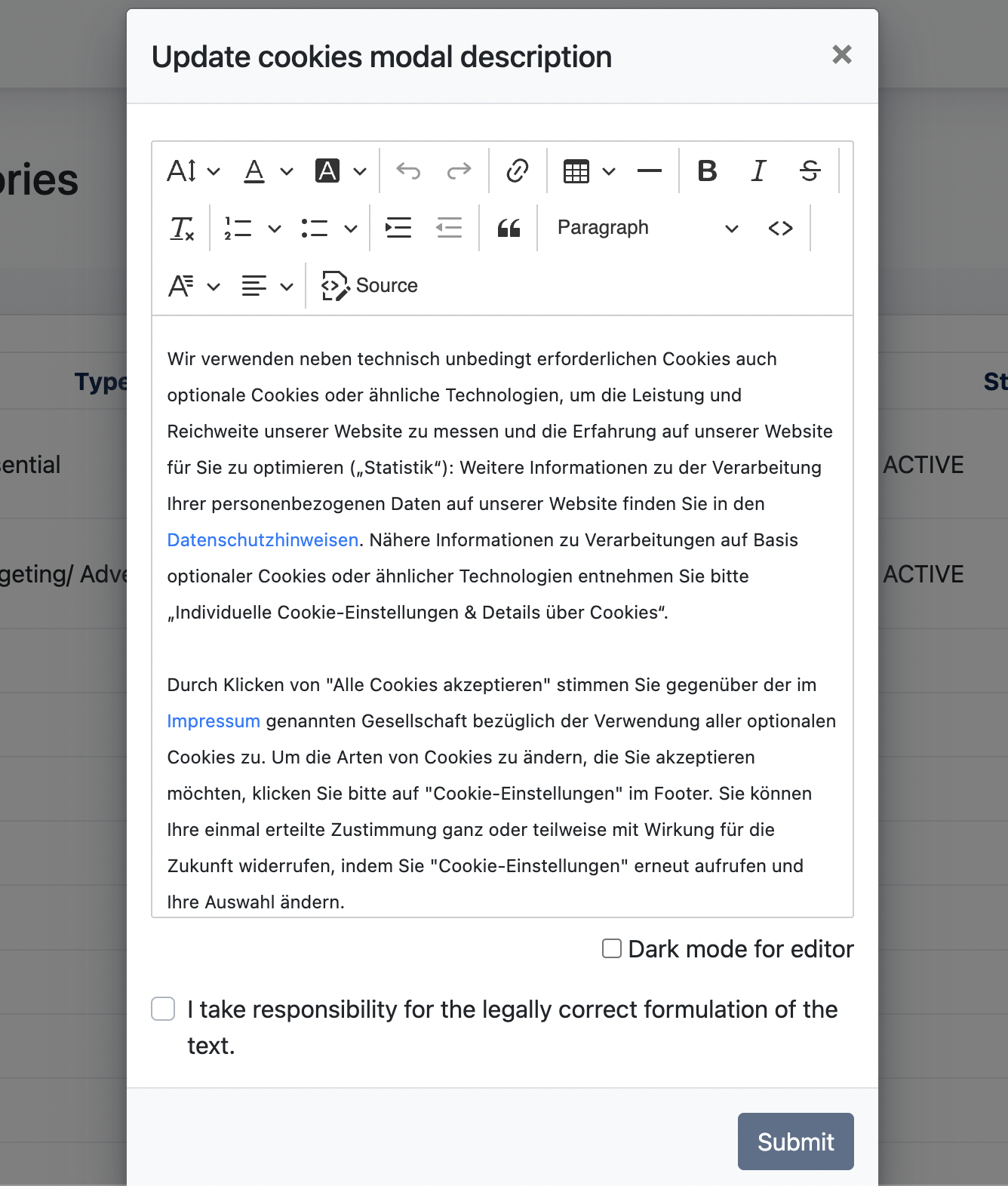Apply block quote formatting
The image size is (1008, 1186).
[x=509, y=228]
